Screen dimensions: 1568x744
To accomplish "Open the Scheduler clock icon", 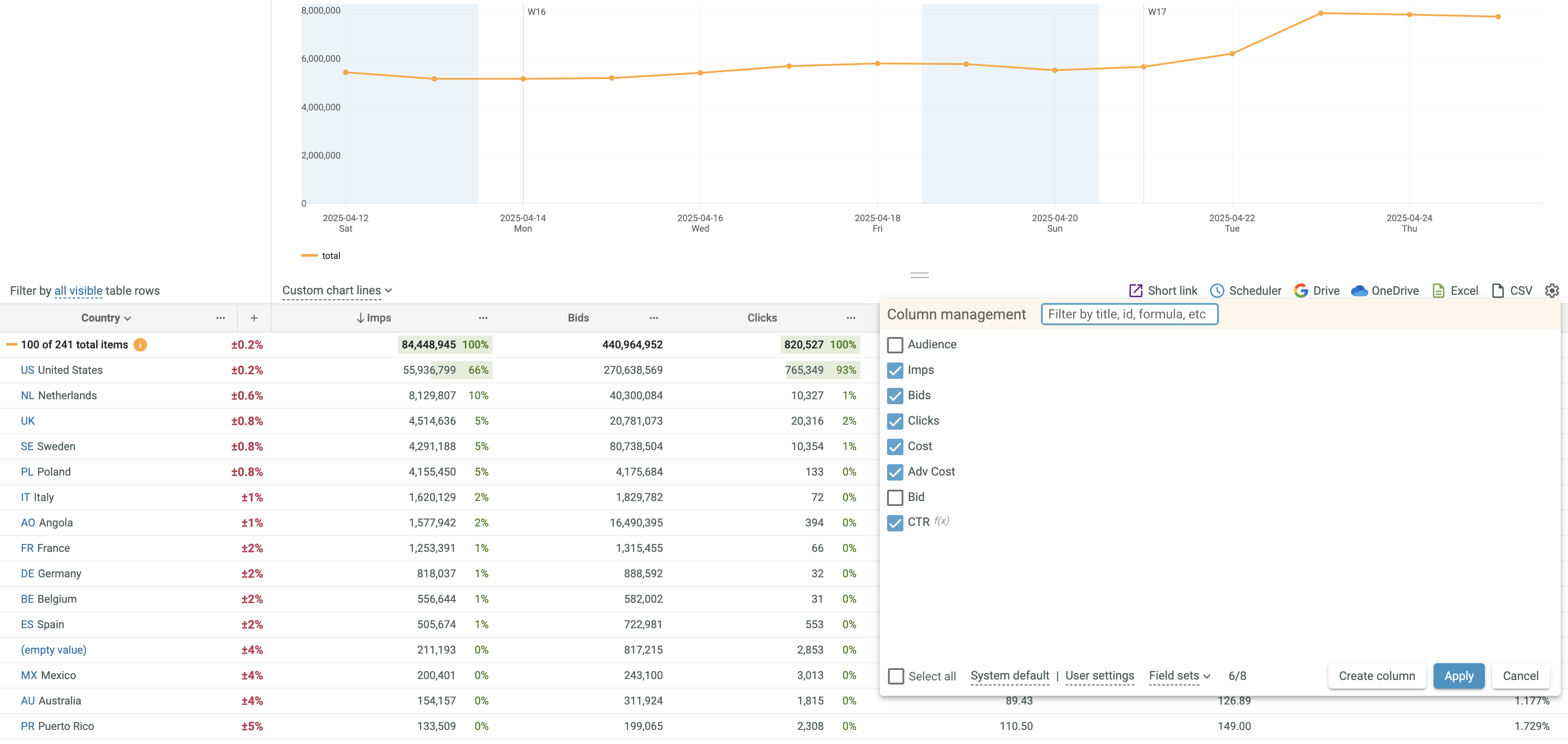I will (1216, 290).
